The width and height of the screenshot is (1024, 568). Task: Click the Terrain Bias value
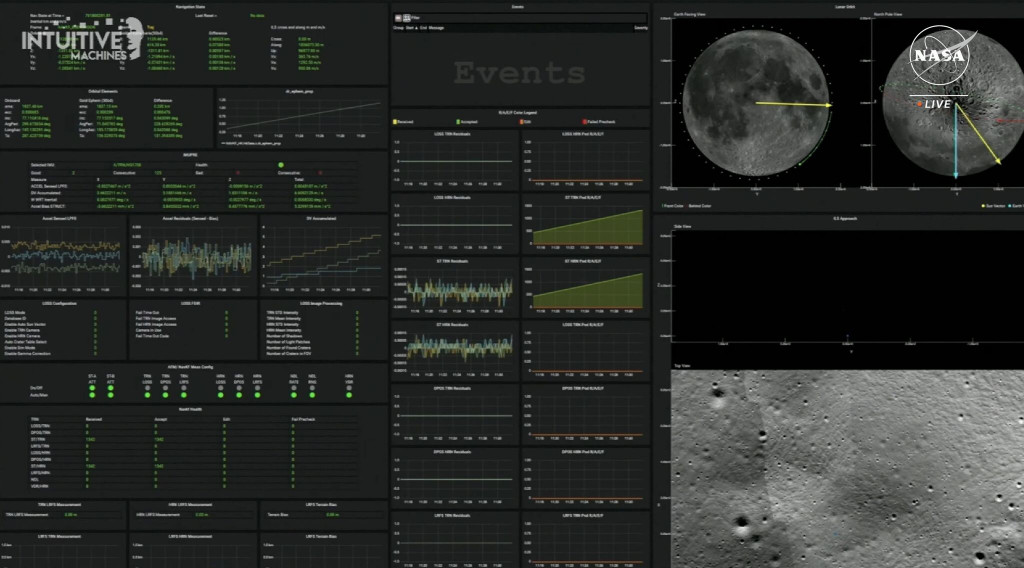pos(332,514)
